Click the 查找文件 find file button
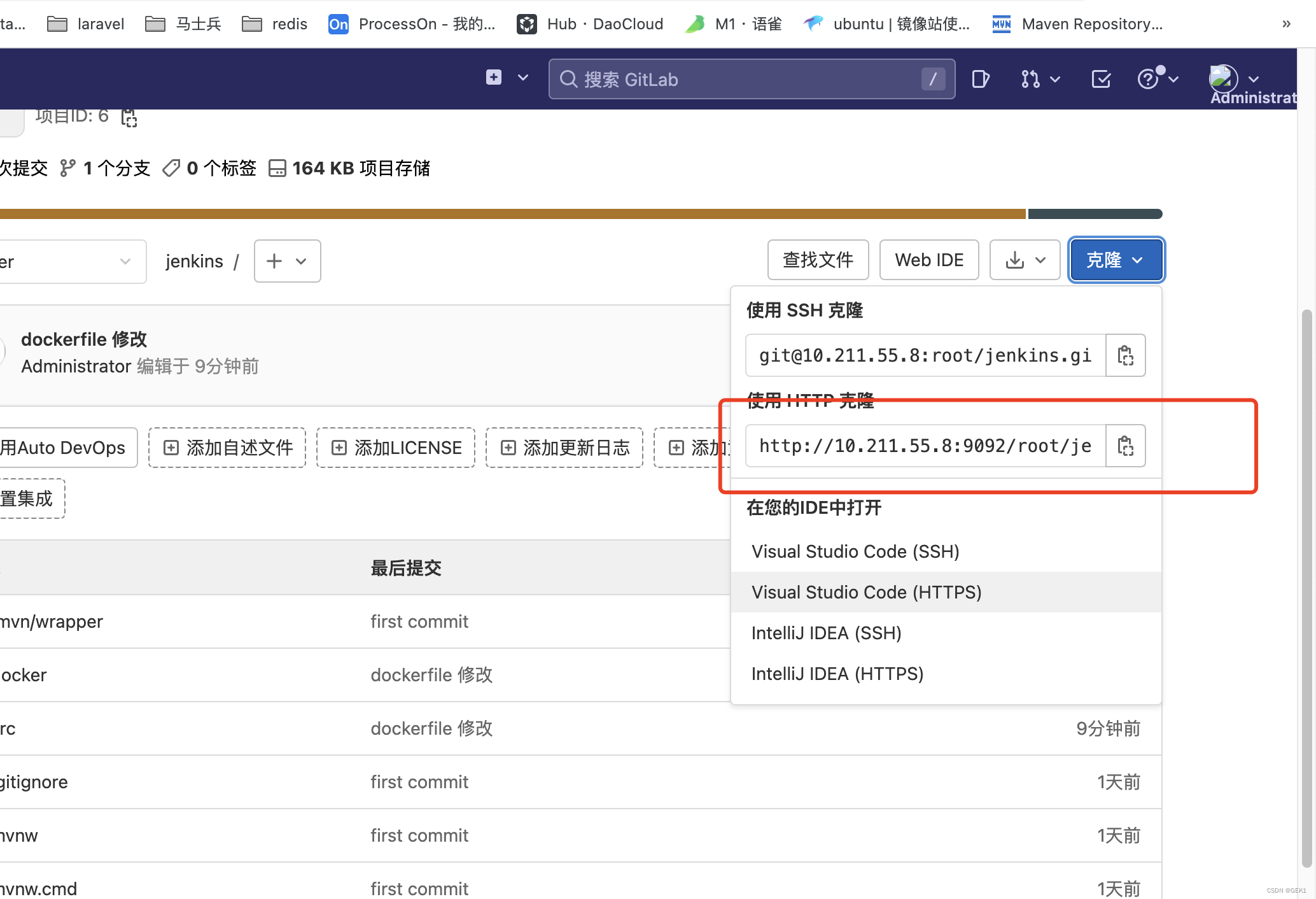Screen dimensions: 1316x899 click(x=818, y=260)
